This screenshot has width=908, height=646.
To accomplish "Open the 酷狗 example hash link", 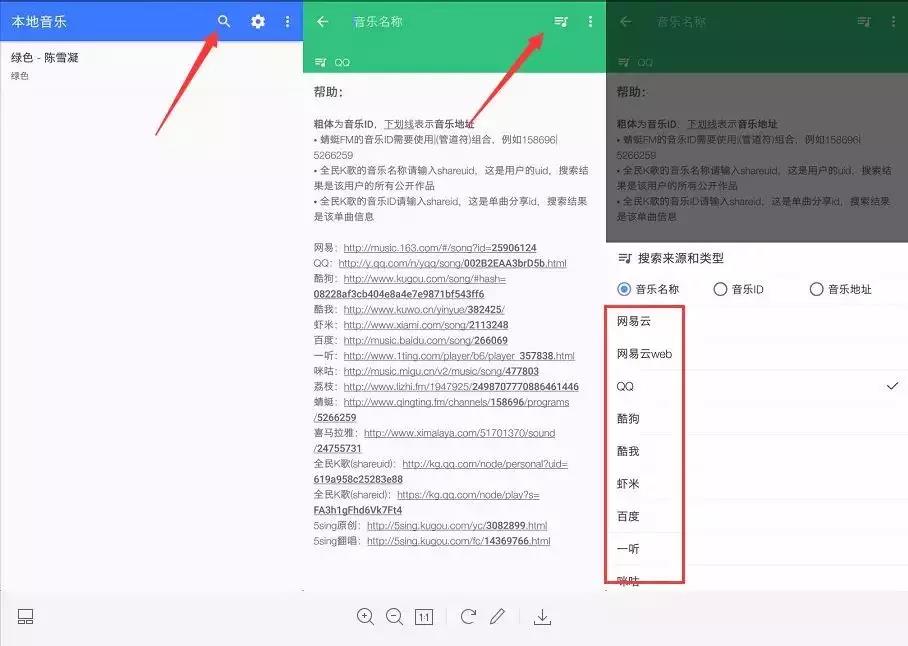I will click(440, 278).
